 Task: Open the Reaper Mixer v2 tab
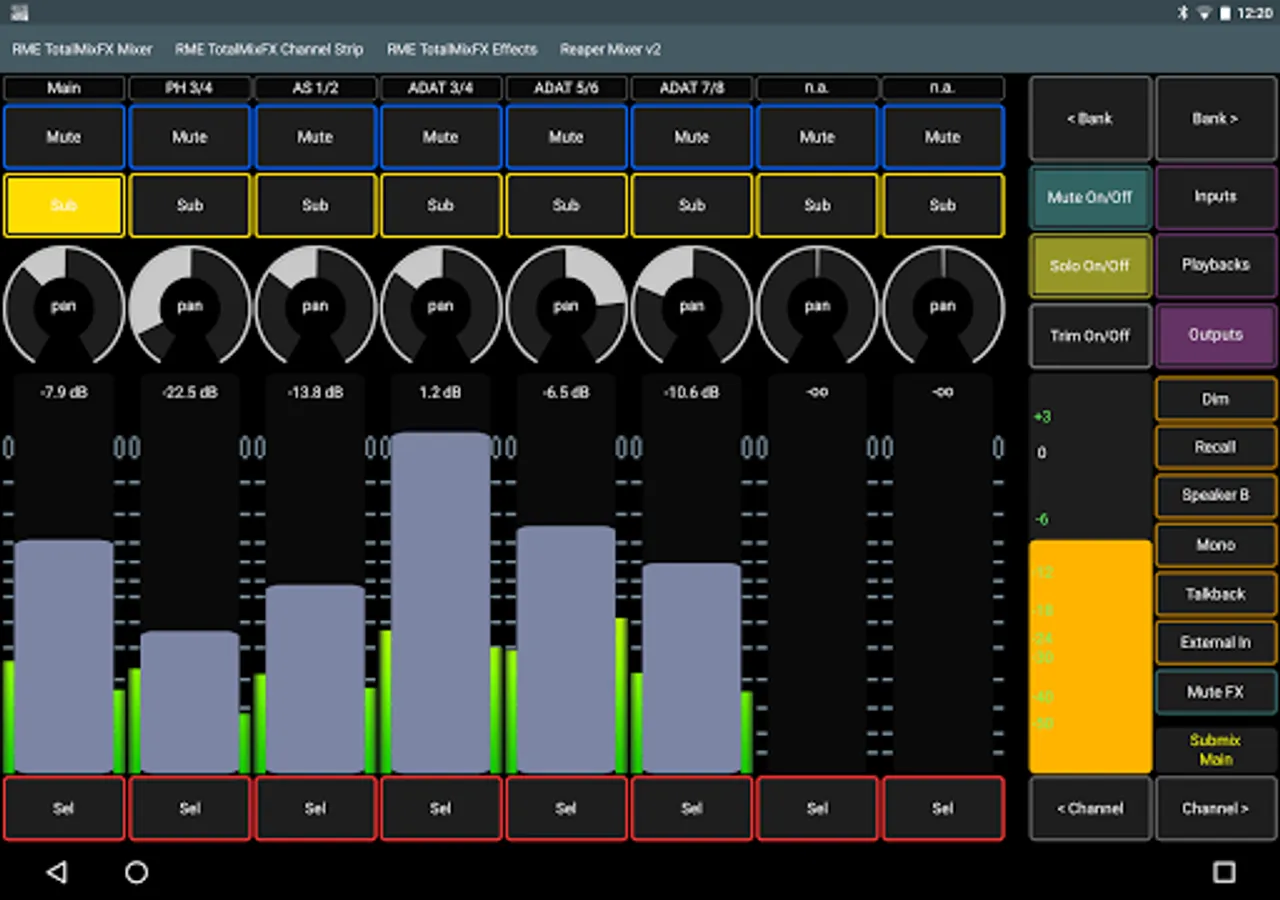click(x=610, y=49)
